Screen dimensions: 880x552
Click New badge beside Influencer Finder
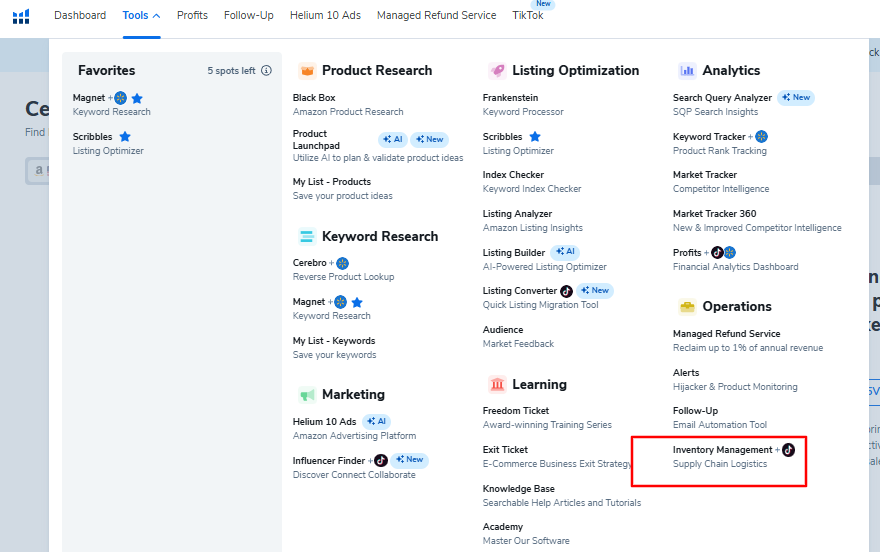tap(410, 460)
